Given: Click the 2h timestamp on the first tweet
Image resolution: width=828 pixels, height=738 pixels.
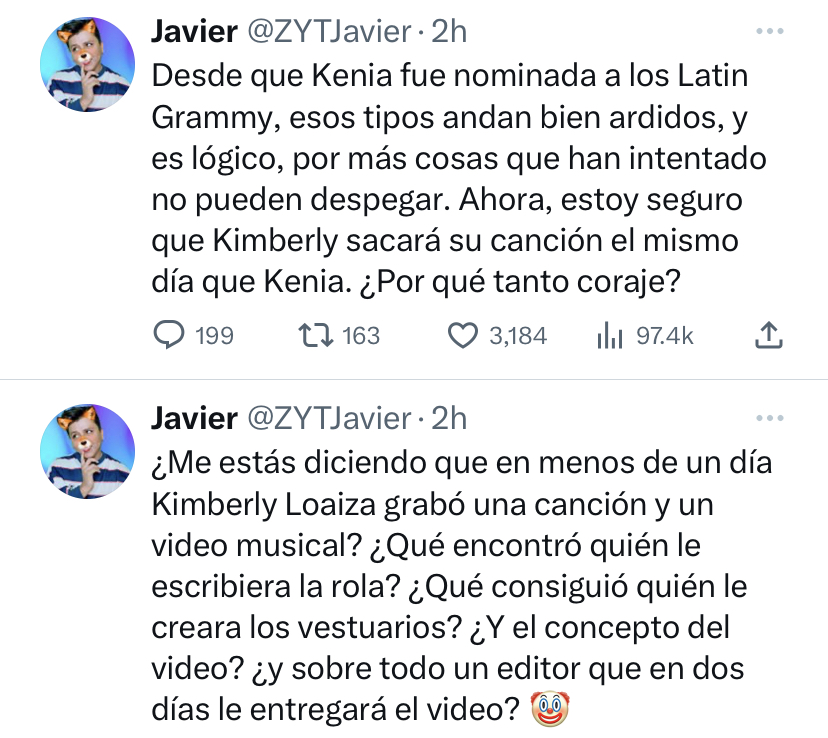Looking at the screenshot, I should pos(449,31).
